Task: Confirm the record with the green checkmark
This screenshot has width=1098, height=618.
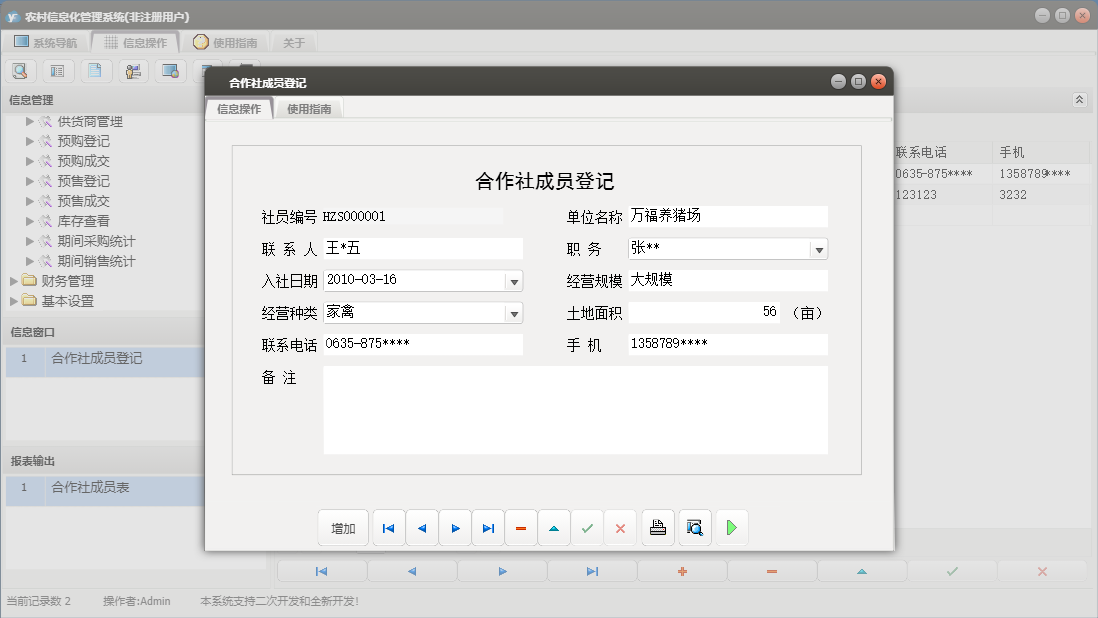Action: [x=587, y=527]
